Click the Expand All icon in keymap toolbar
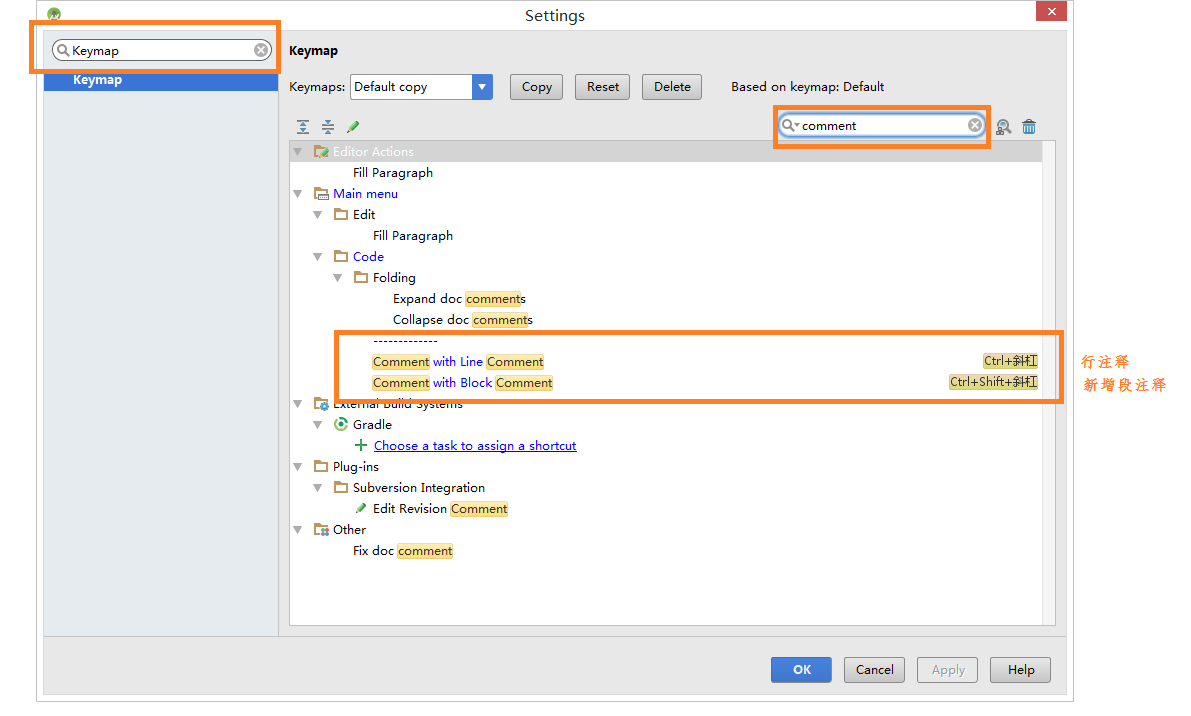The image size is (1191, 716). tap(303, 127)
